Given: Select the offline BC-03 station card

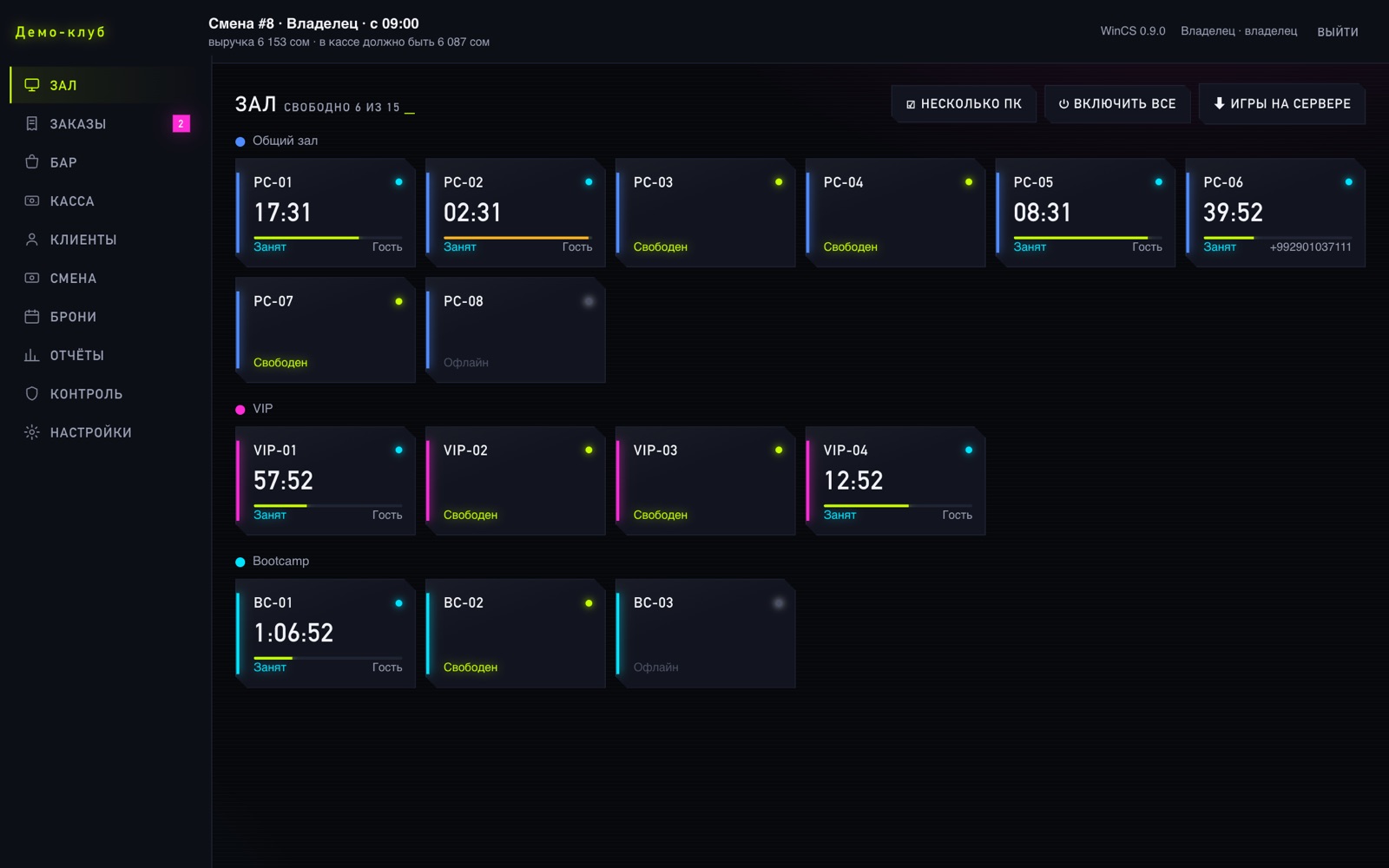Looking at the screenshot, I should click(706, 634).
